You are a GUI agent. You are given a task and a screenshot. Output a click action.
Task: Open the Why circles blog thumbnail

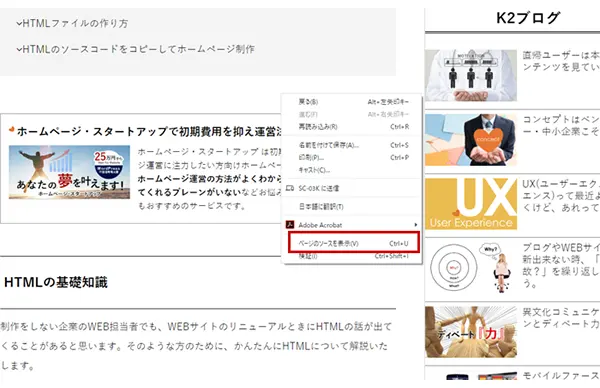pyautogui.click(x=471, y=268)
